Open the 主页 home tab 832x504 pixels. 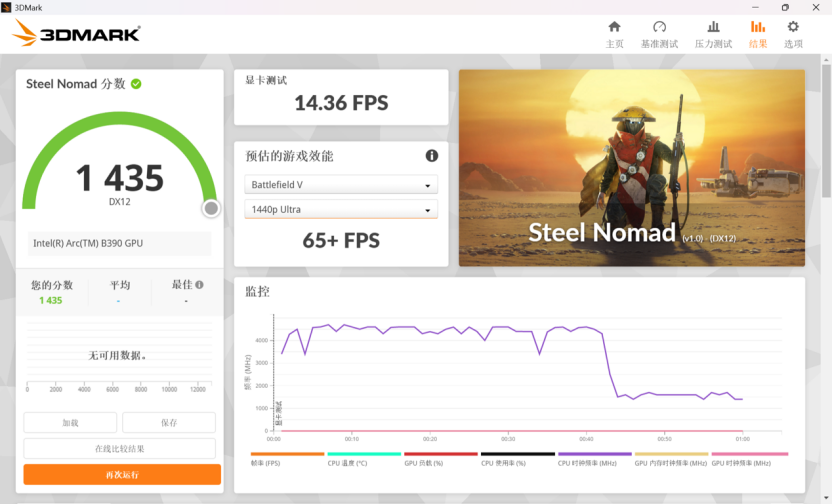click(614, 34)
